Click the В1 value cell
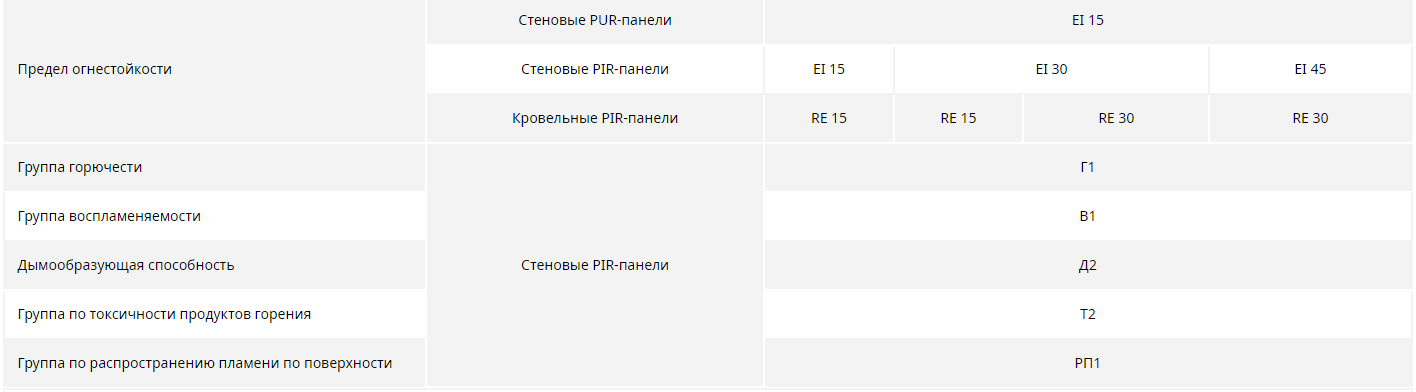 coord(1088,216)
